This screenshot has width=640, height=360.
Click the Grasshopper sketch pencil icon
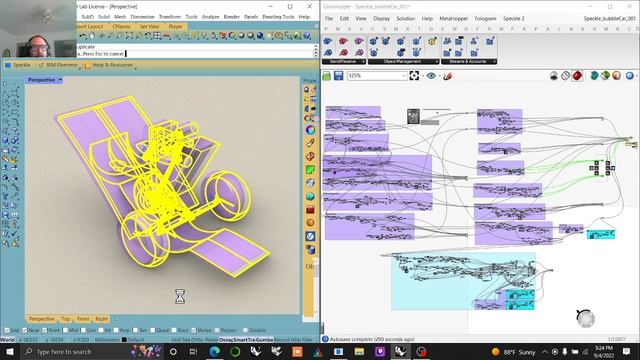447,76
